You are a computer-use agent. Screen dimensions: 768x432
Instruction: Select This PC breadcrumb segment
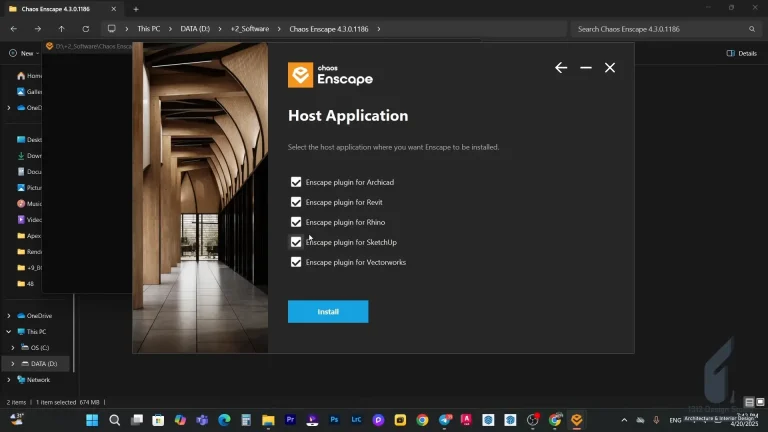tap(148, 29)
